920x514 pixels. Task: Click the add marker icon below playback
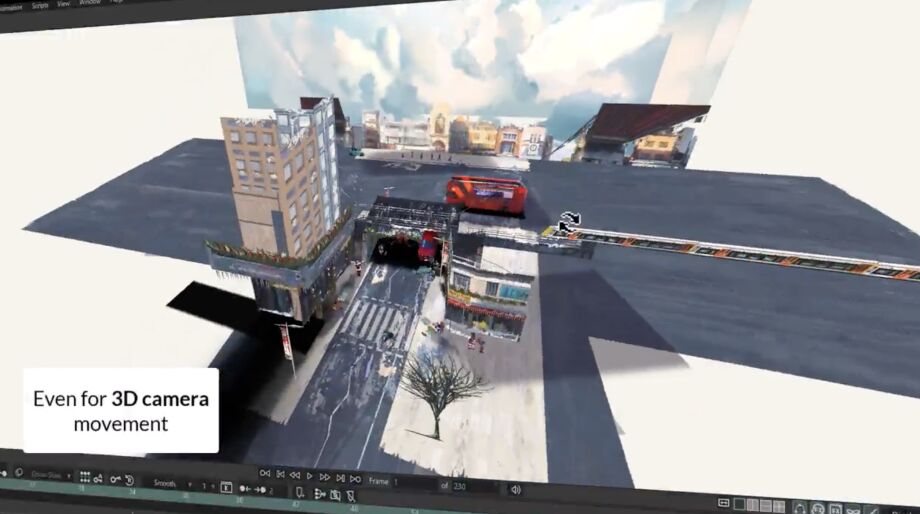pos(300,492)
